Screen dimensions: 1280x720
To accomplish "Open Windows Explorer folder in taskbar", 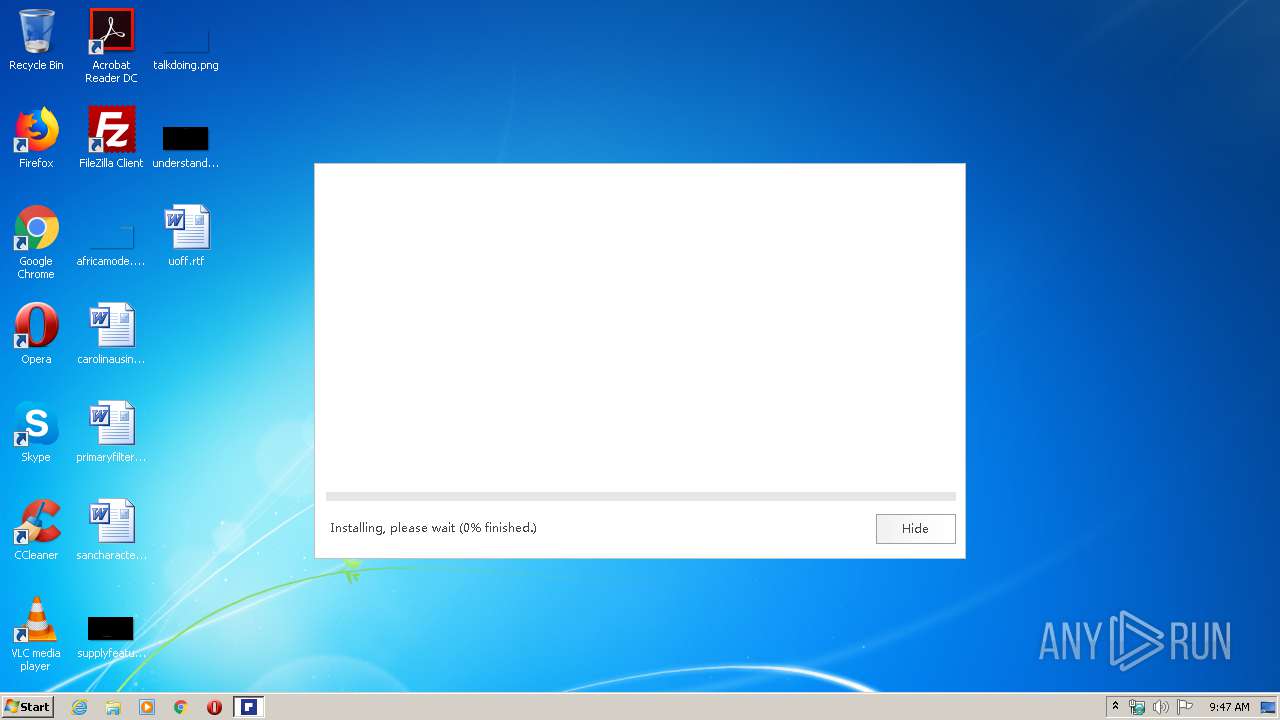I will coord(113,707).
